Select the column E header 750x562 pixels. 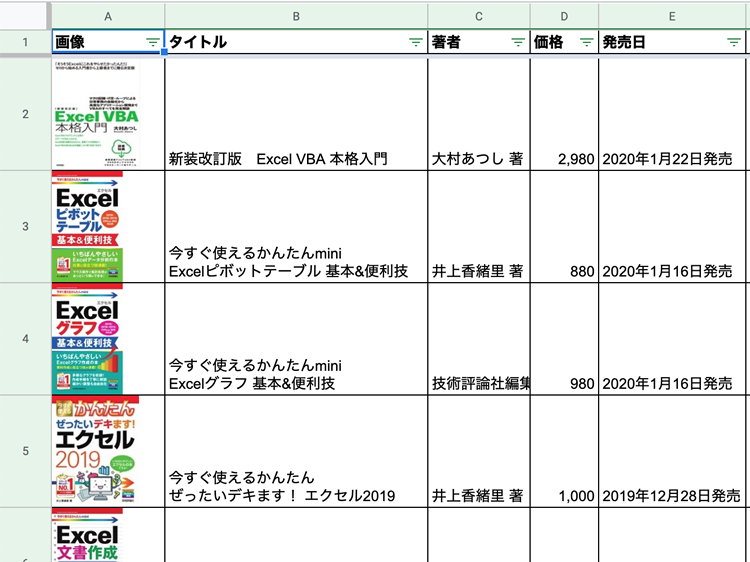(671, 16)
